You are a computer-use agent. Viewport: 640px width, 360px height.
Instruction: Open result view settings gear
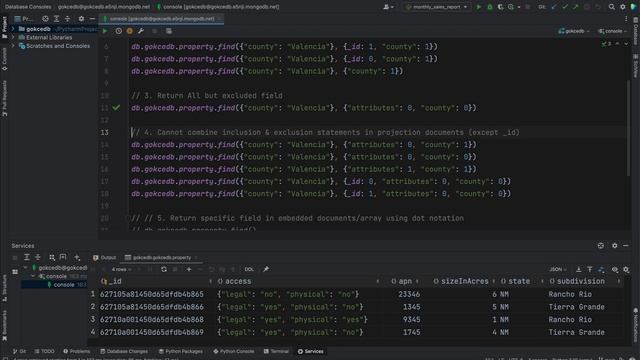pos(626,269)
